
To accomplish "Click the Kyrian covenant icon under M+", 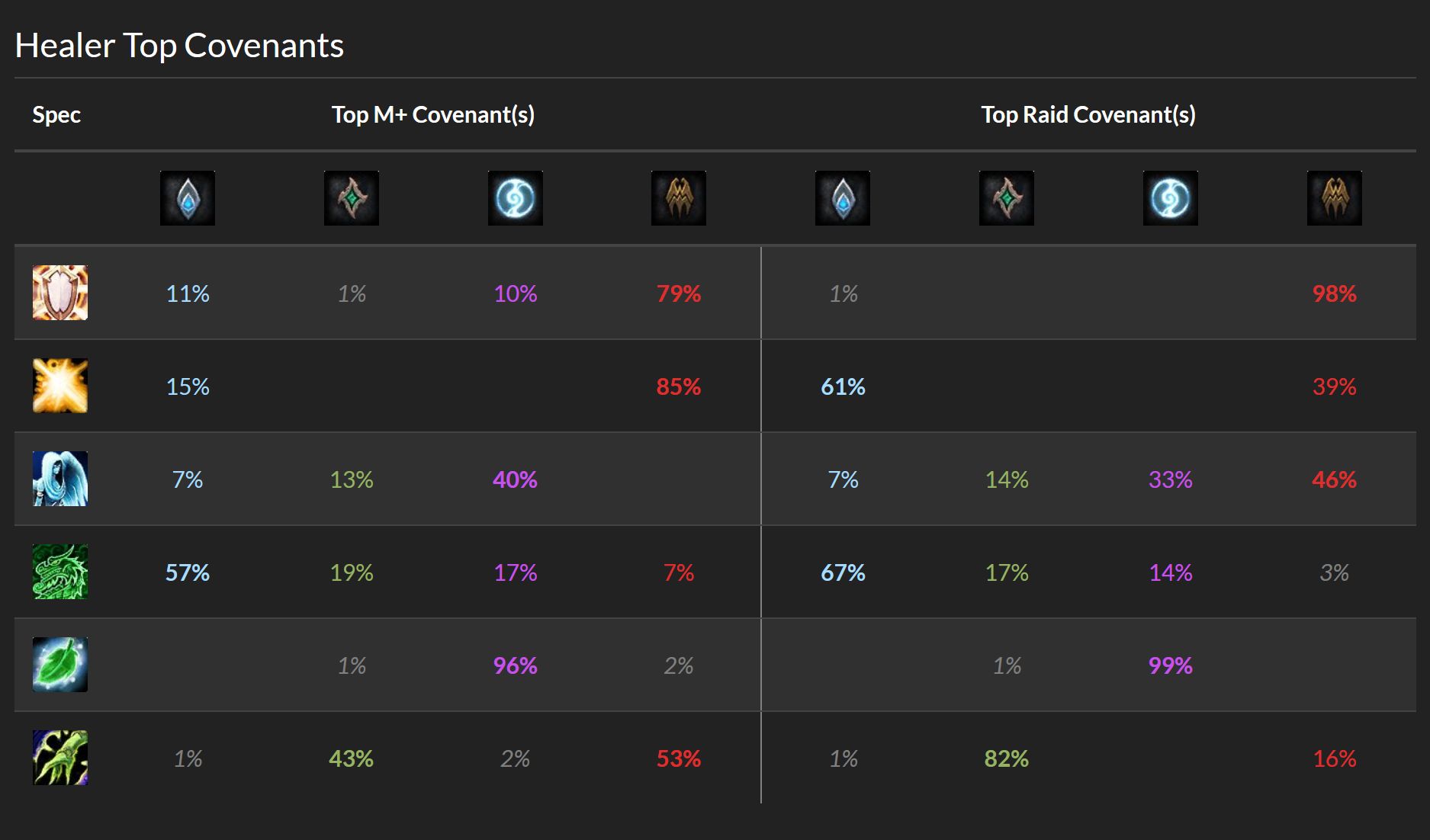I will point(188,198).
